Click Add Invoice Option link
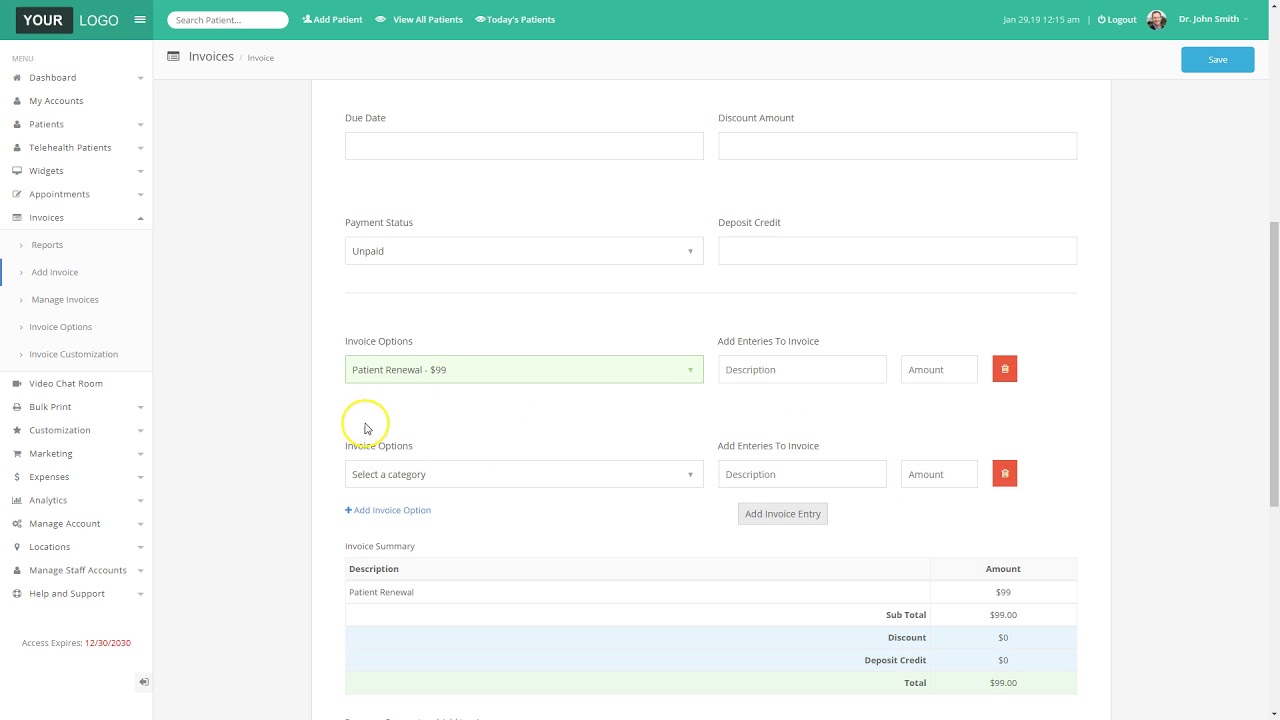 pyautogui.click(x=388, y=510)
